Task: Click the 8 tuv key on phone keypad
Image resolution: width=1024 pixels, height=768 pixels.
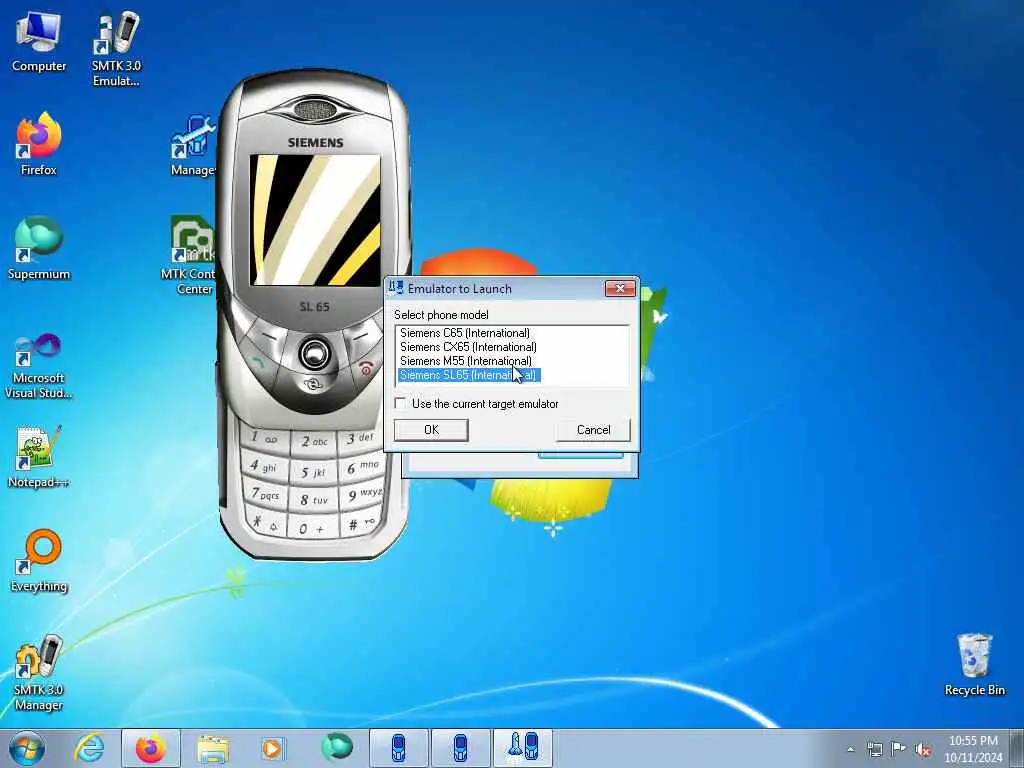Action: click(x=313, y=500)
